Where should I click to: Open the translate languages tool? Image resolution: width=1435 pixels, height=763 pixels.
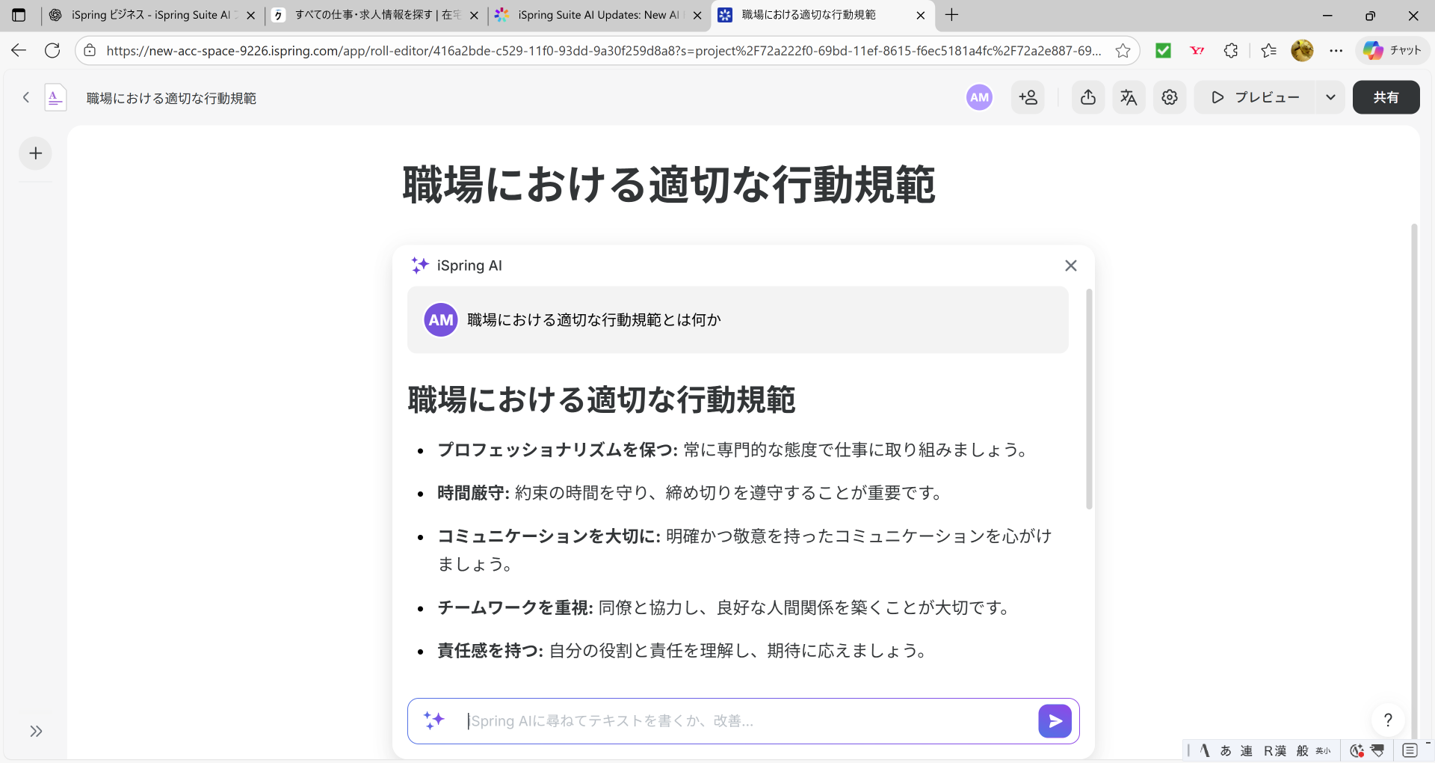pyautogui.click(x=1128, y=97)
